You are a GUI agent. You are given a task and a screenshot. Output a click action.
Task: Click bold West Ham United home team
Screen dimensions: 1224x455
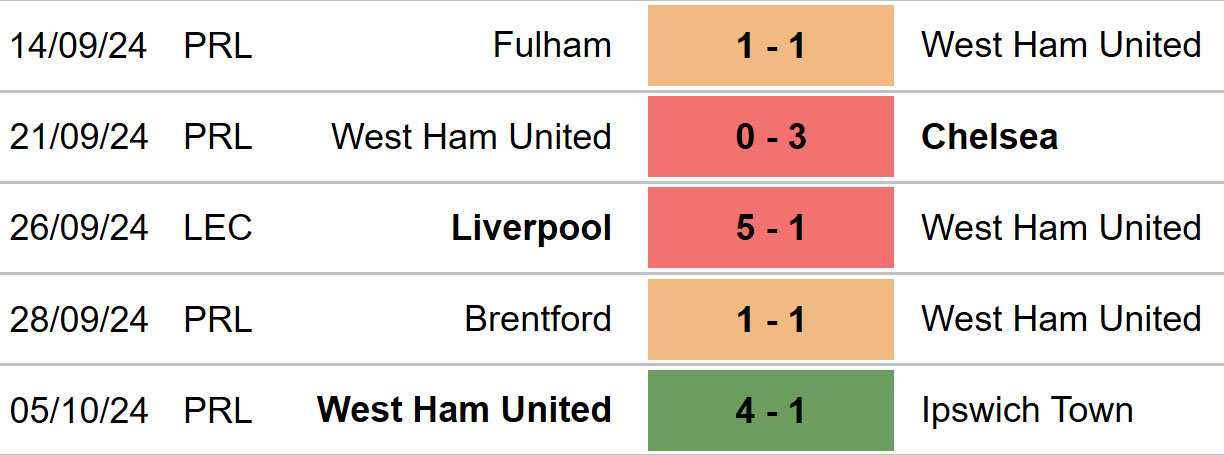pos(464,410)
